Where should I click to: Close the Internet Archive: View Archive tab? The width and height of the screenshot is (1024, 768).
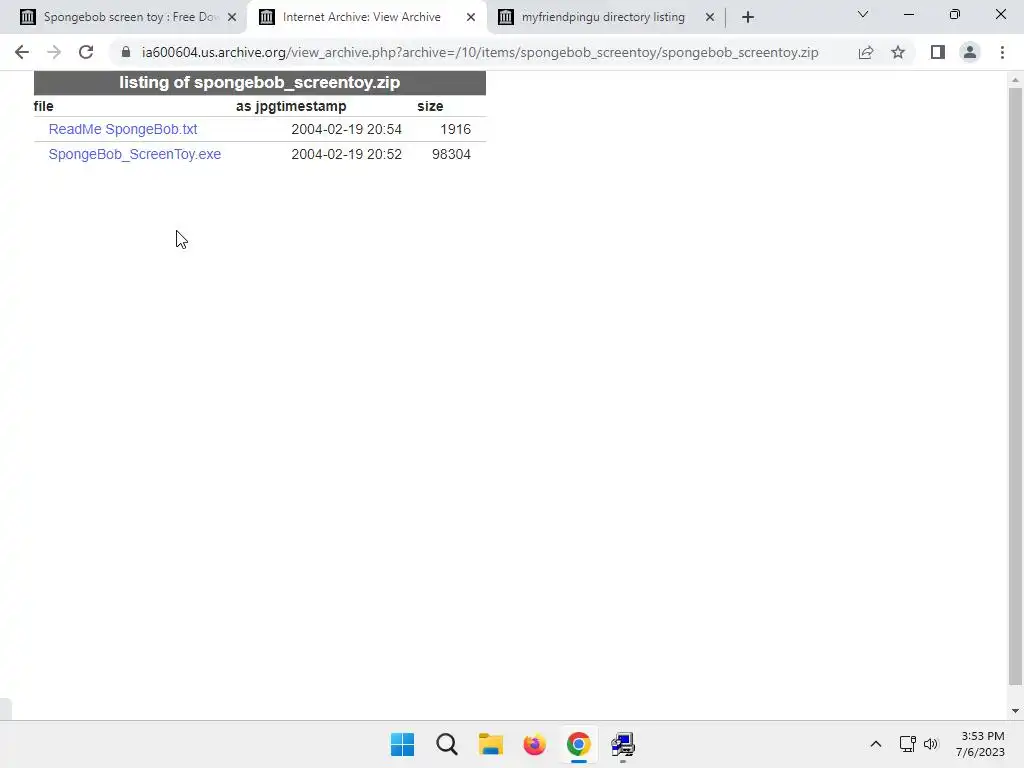(471, 18)
